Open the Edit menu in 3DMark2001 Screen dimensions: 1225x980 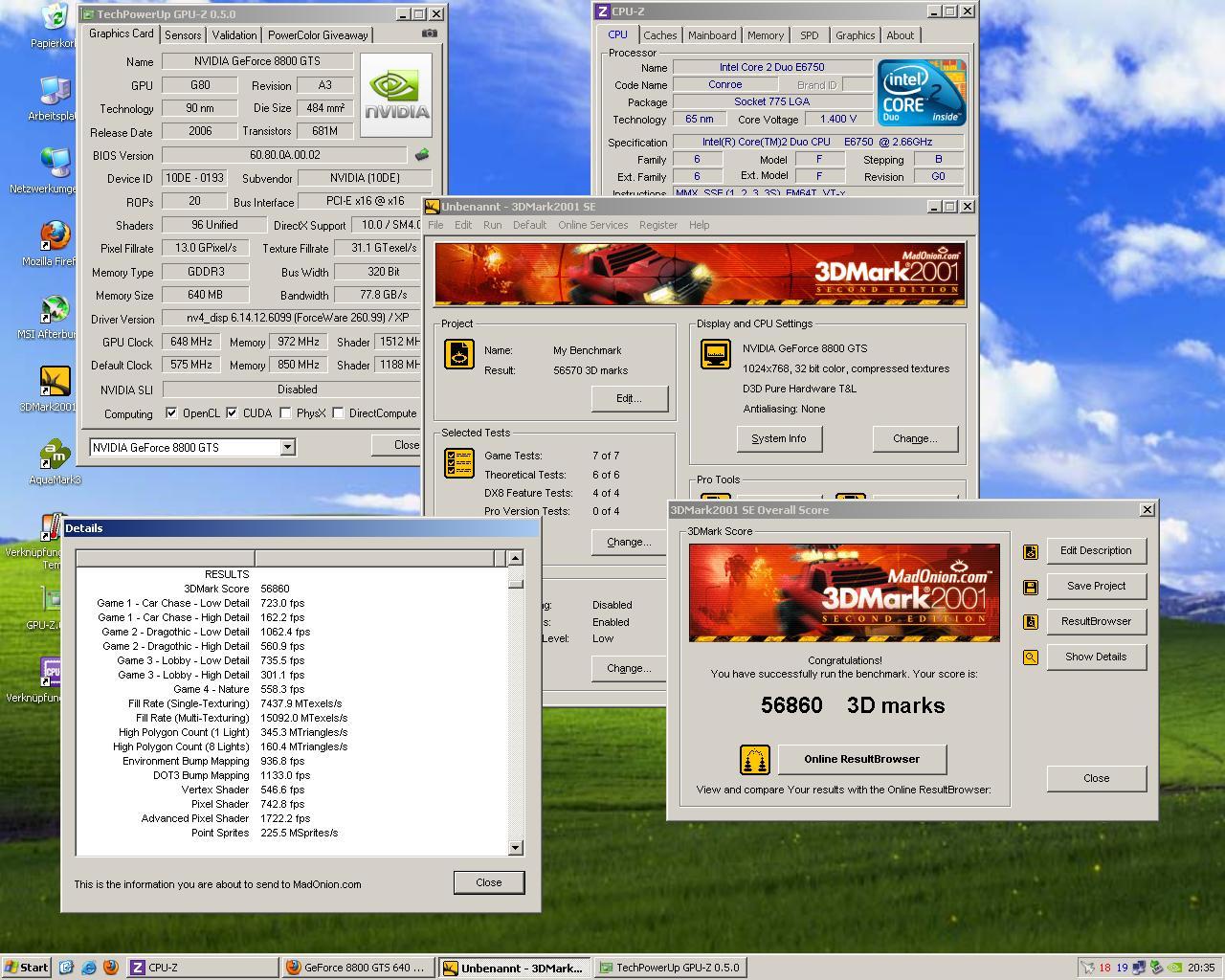463,225
